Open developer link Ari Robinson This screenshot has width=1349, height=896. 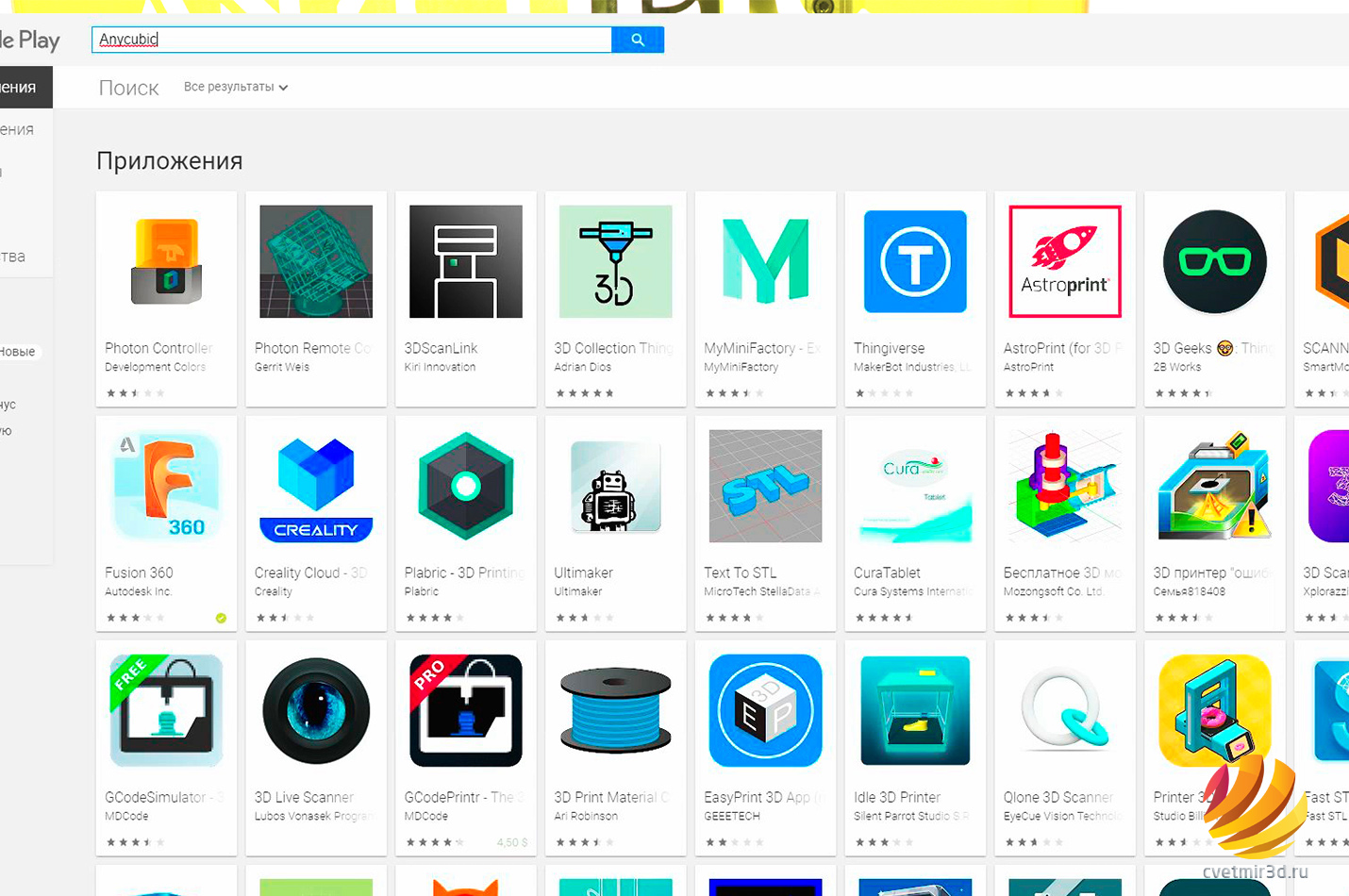coord(586,816)
